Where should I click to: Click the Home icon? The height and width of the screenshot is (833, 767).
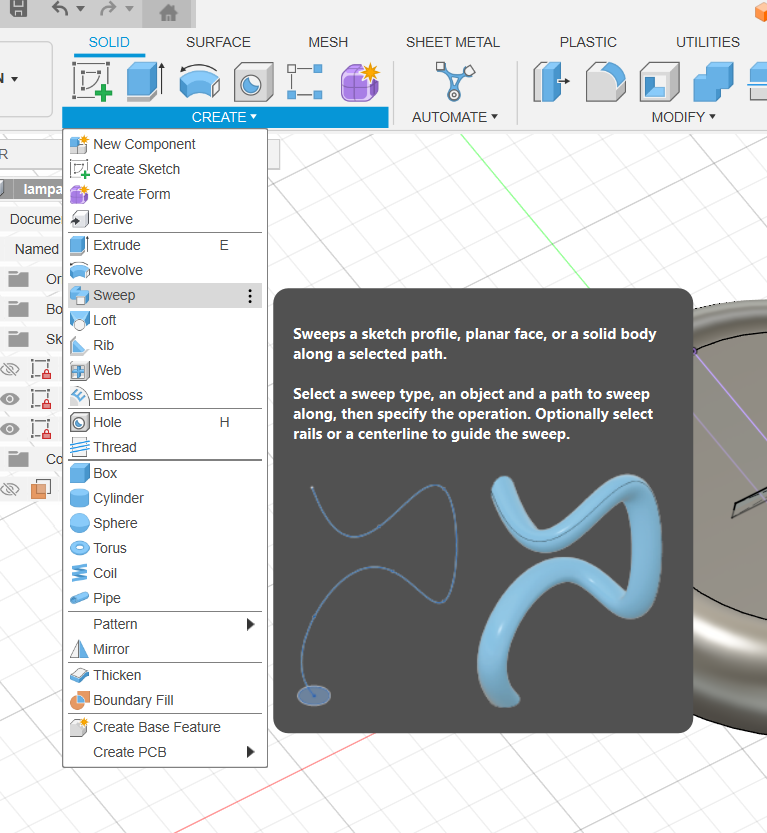pos(168,12)
